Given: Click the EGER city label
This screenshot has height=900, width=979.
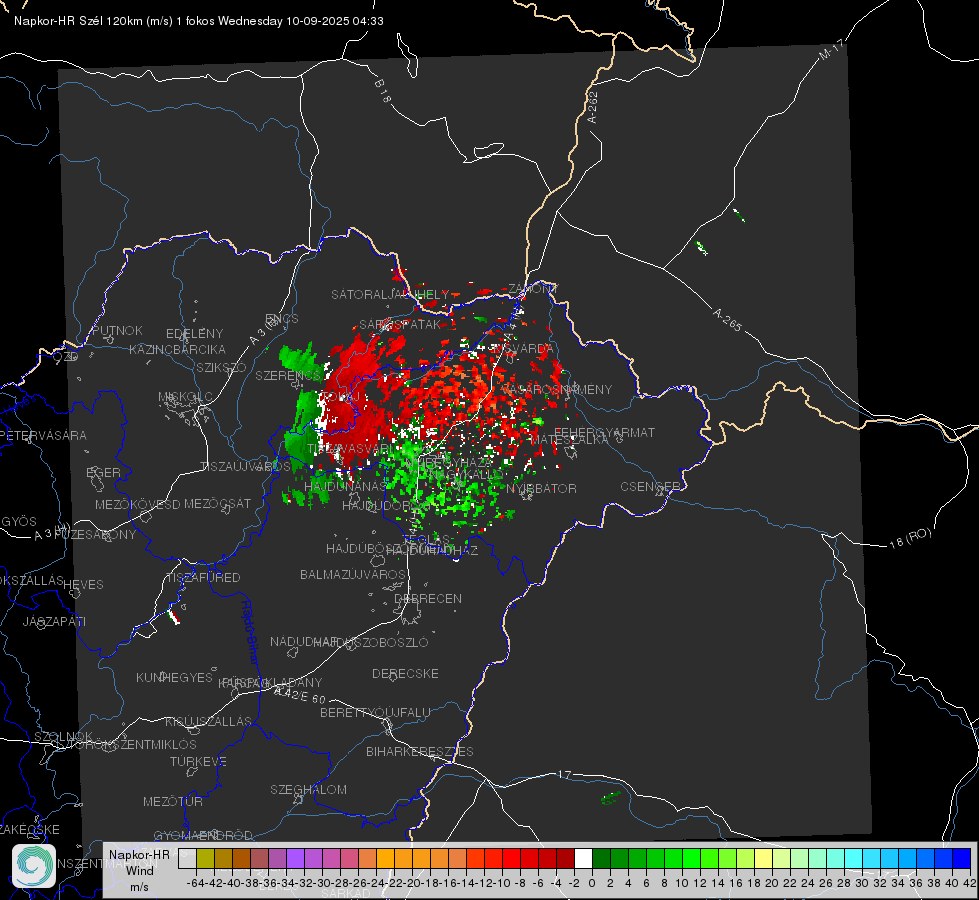Looking at the screenshot, I should 103,473.
